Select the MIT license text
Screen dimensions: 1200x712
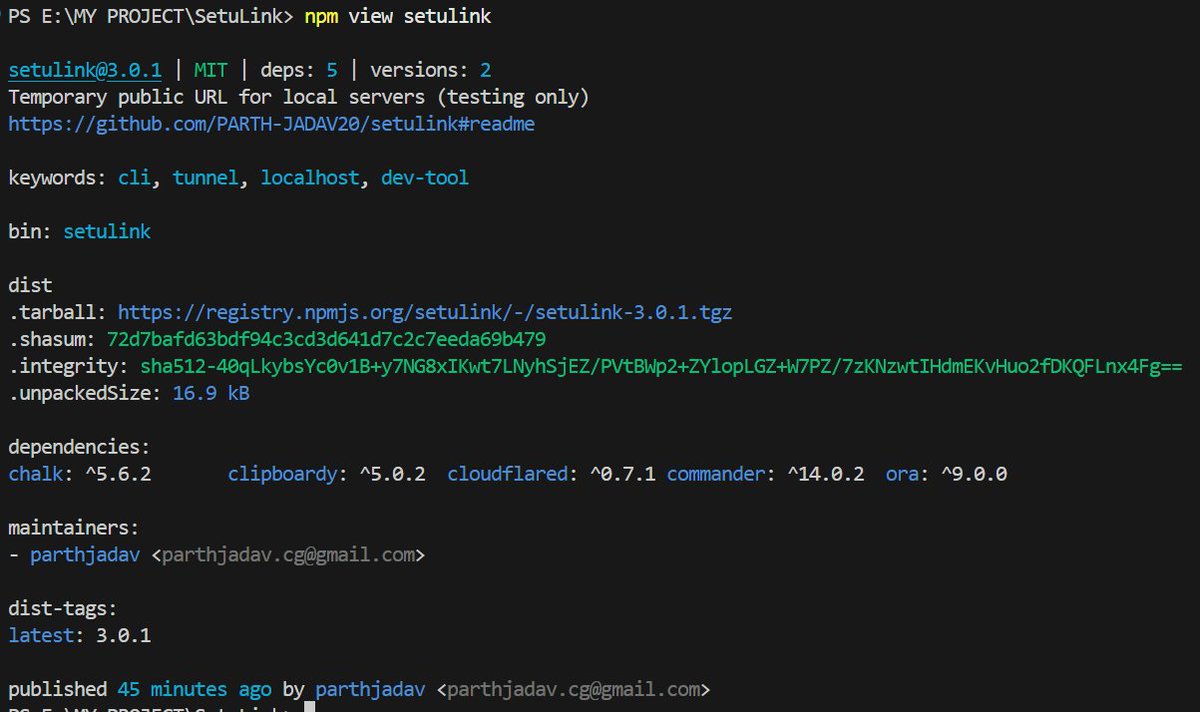tap(211, 70)
